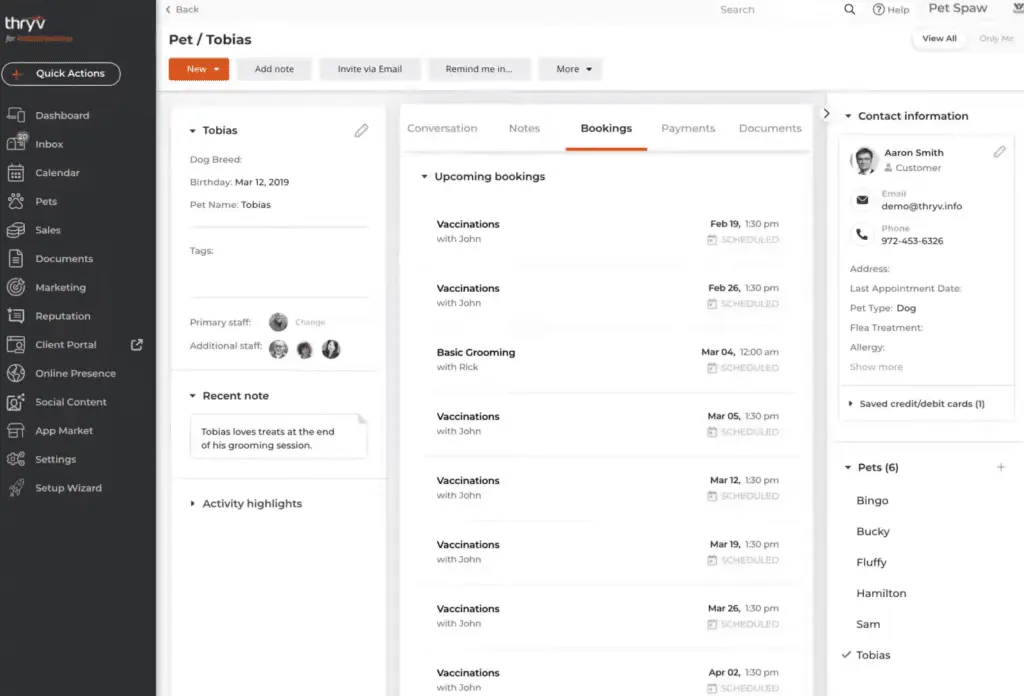The width and height of the screenshot is (1024, 696).
Task: Select pet Bucky from list
Action: point(872,531)
